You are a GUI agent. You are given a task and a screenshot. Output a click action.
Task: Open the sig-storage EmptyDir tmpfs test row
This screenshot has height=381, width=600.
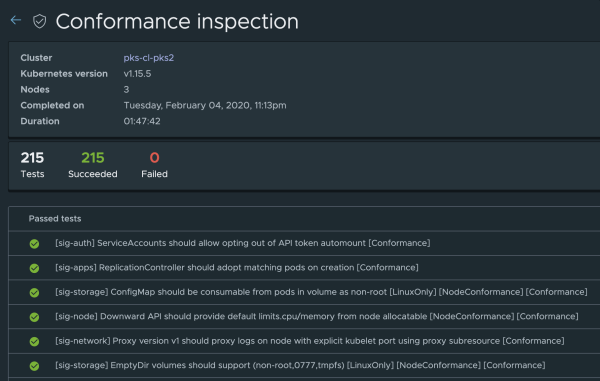(304, 366)
